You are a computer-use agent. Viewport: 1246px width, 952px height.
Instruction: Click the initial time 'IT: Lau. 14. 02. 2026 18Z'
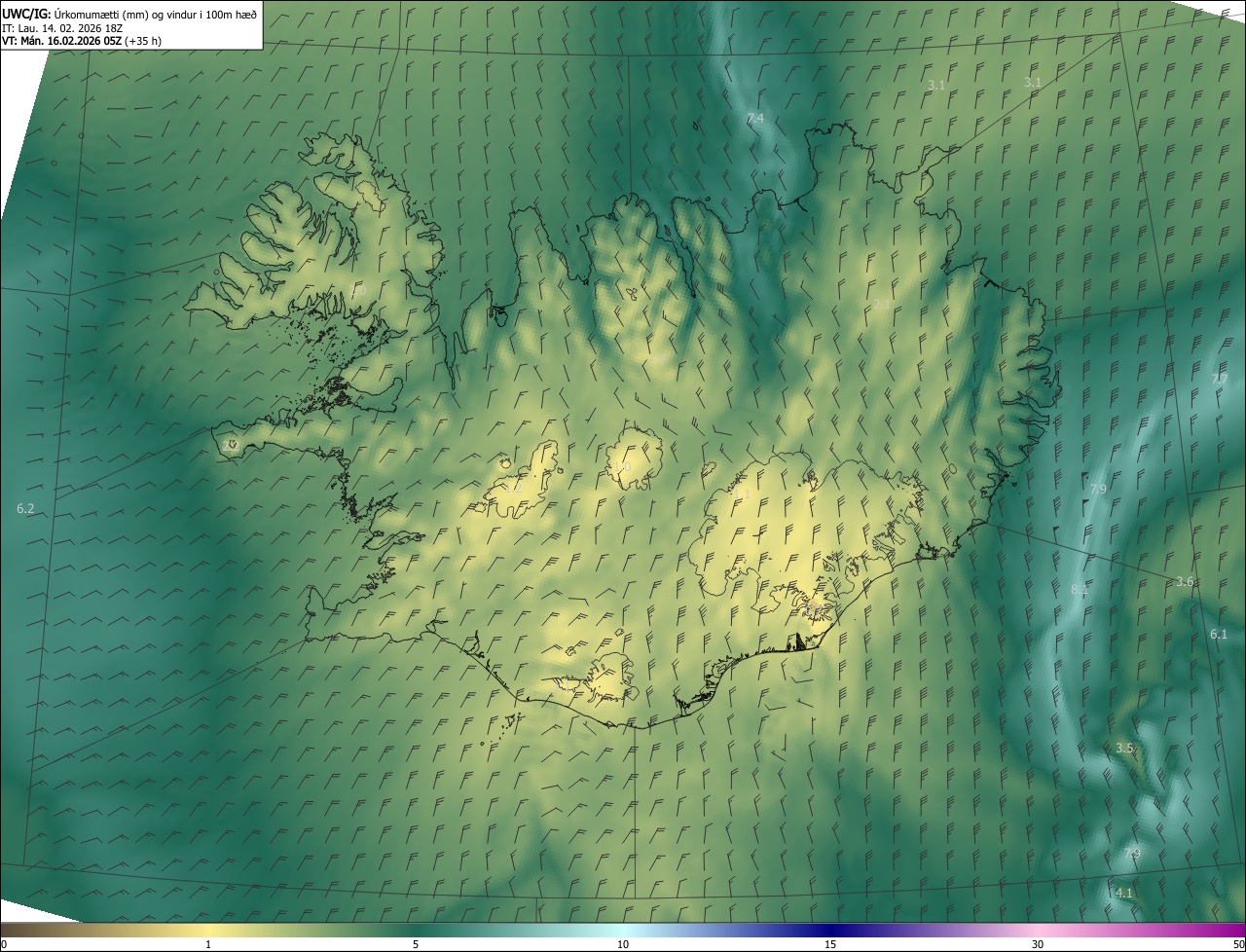pos(63,27)
